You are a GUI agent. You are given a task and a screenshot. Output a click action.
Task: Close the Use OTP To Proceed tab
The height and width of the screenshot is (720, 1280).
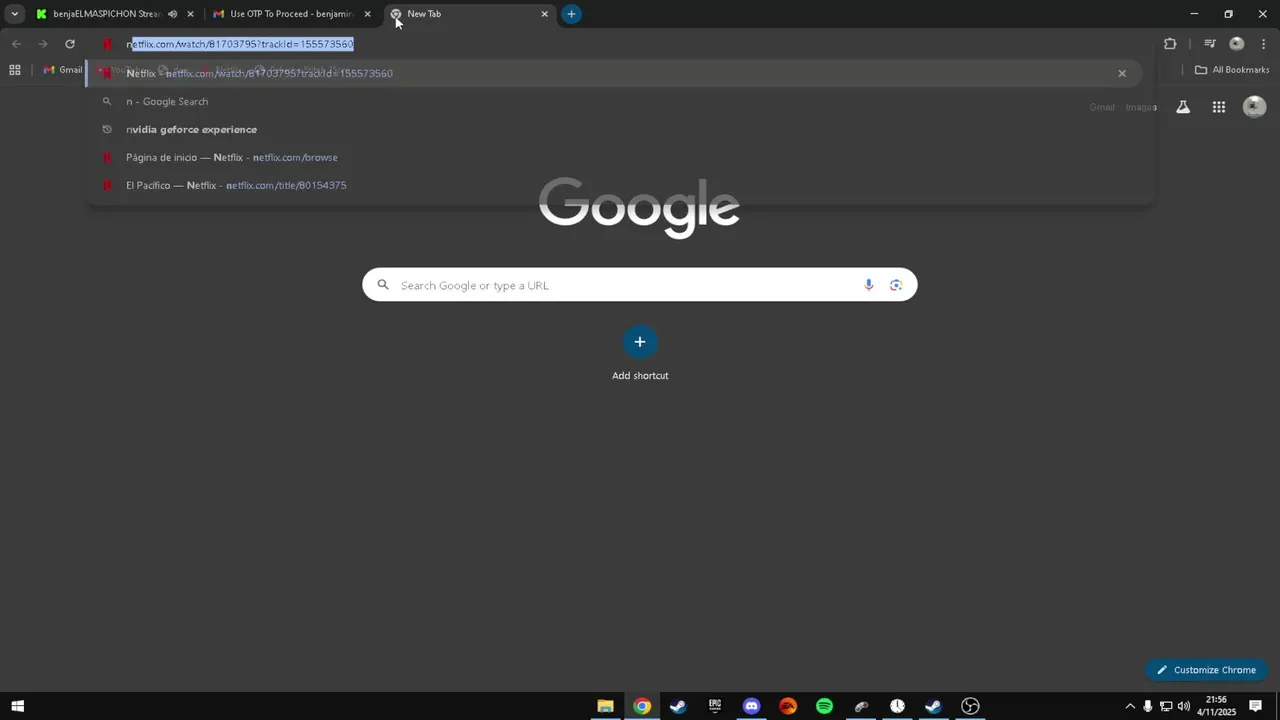coord(367,14)
